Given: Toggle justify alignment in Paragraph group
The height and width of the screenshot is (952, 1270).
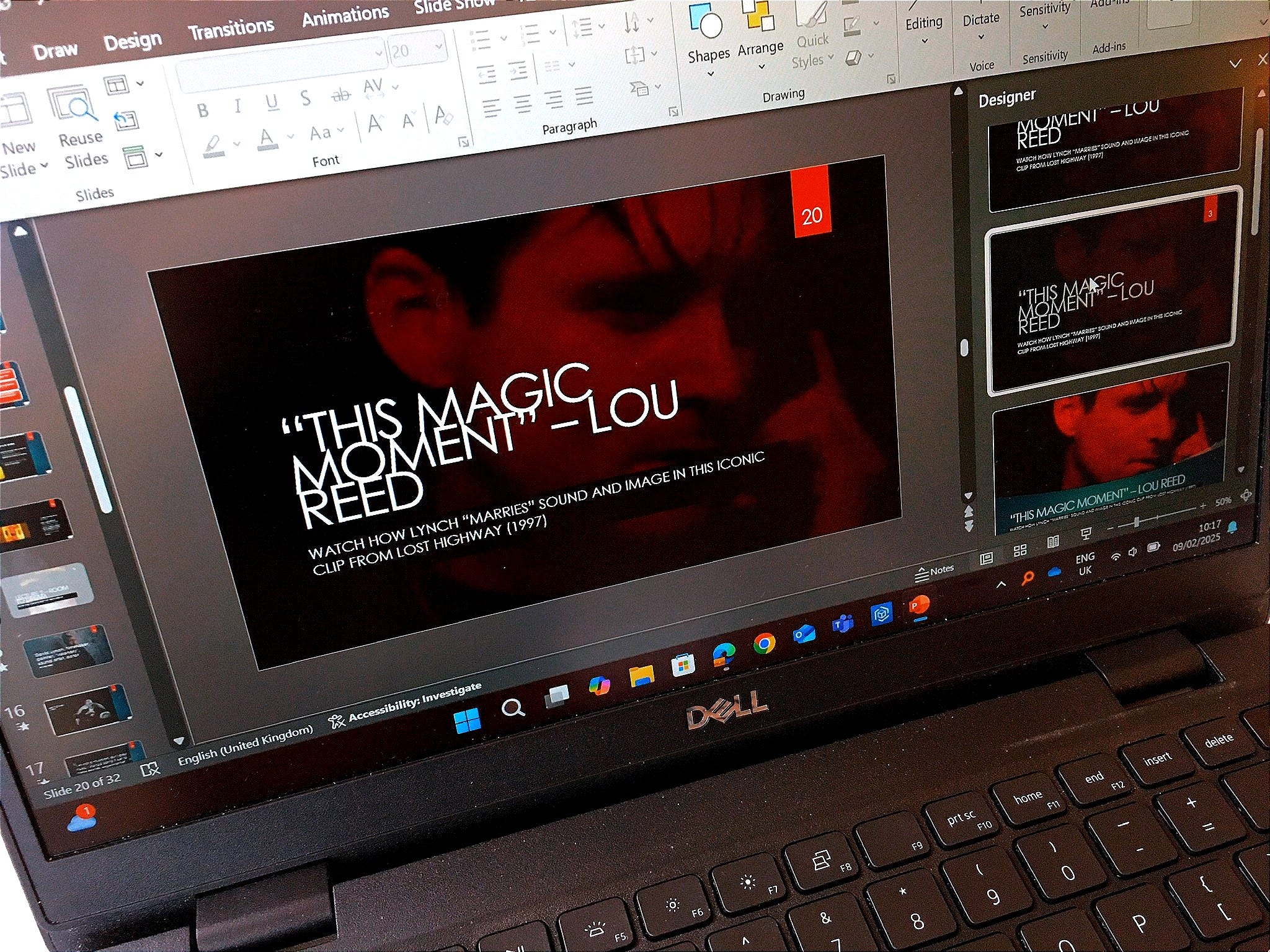Looking at the screenshot, I should pyautogui.click(x=584, y=95).
